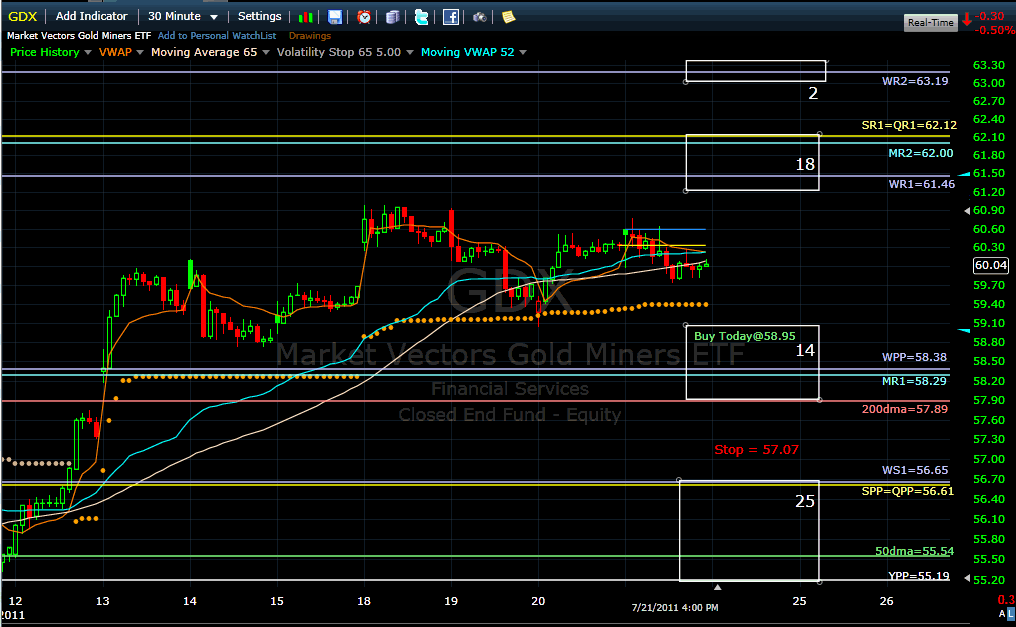The image size is (1016, 627).
Task: Open the Drawings link
Action: [x=310, y=36]
